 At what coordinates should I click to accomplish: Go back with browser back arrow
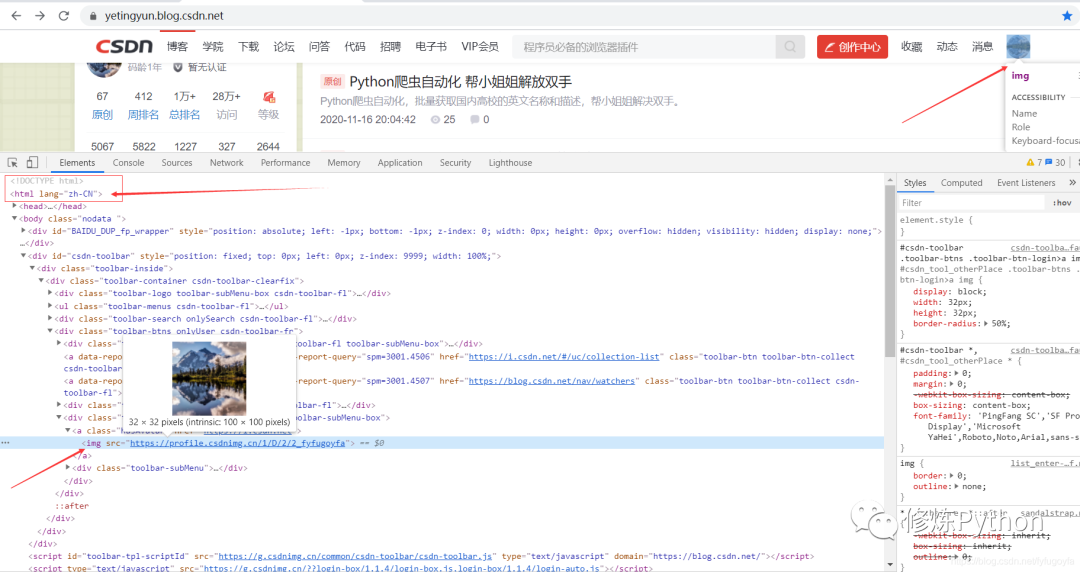click(x=16, y=15)
